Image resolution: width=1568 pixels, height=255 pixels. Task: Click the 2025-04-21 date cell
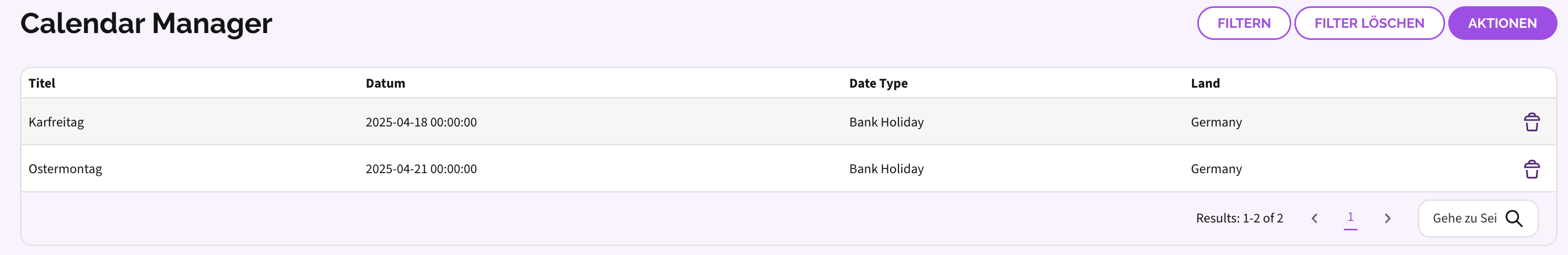pyautogui.click(x=421, y=169)
